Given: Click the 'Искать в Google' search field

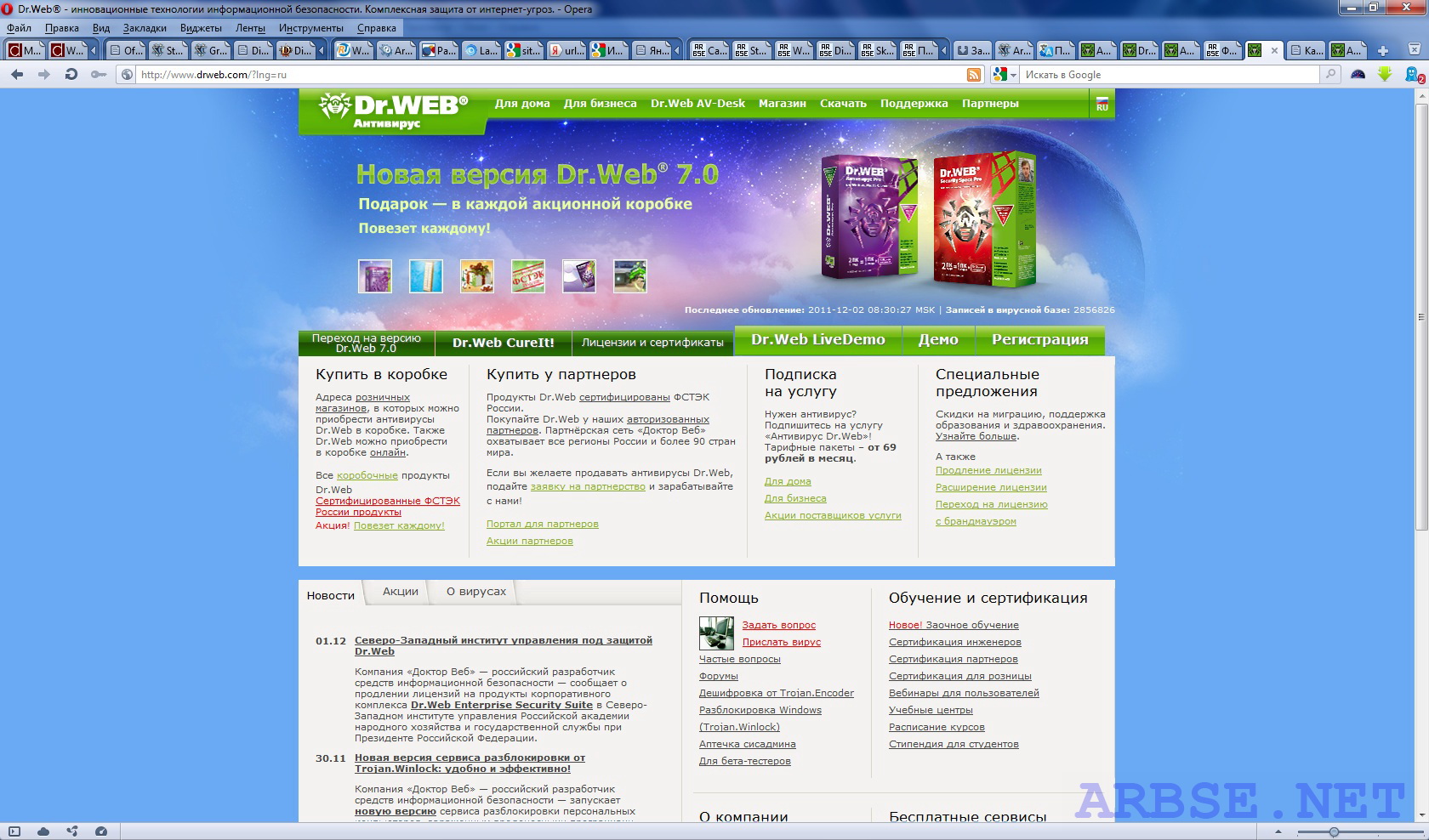Looking at the screenshot, I should [1170, 75].
